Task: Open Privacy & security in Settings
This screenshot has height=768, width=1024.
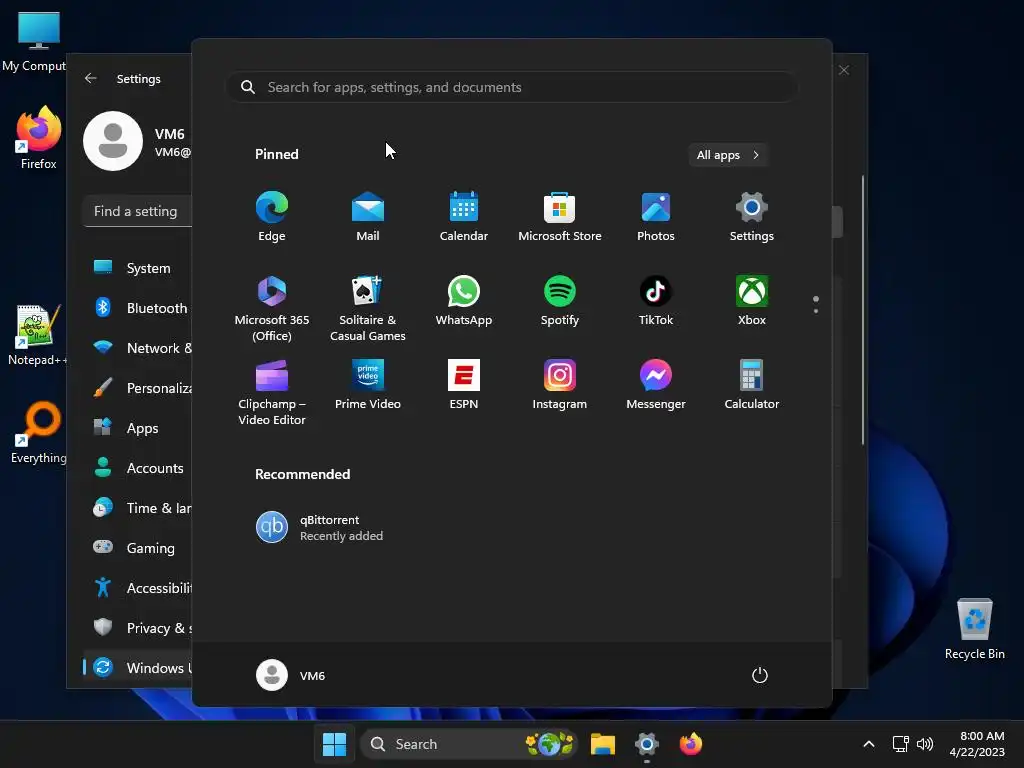Action: (x=138, y=628)
